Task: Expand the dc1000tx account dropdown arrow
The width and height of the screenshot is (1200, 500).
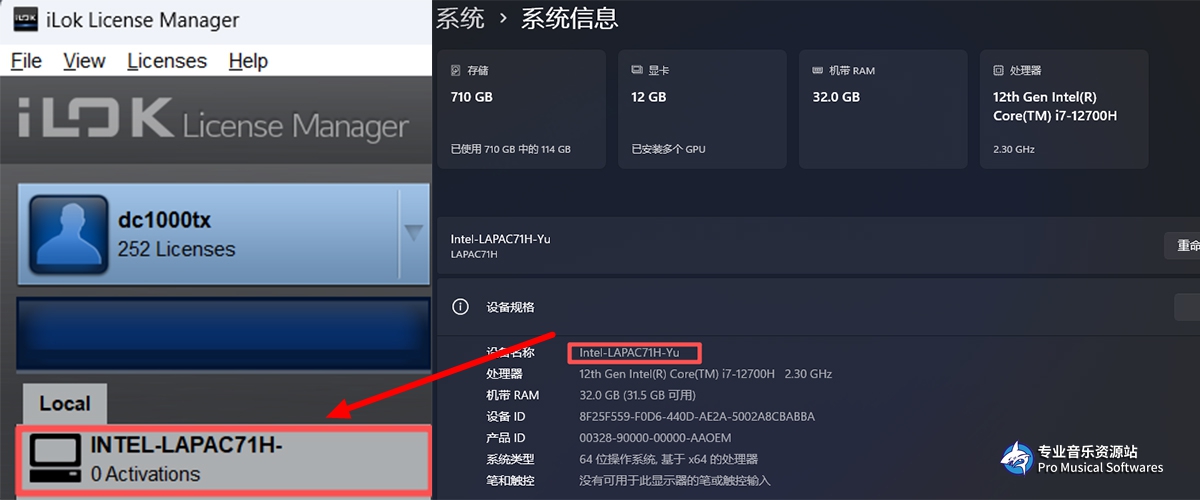Action: point(413,233)
